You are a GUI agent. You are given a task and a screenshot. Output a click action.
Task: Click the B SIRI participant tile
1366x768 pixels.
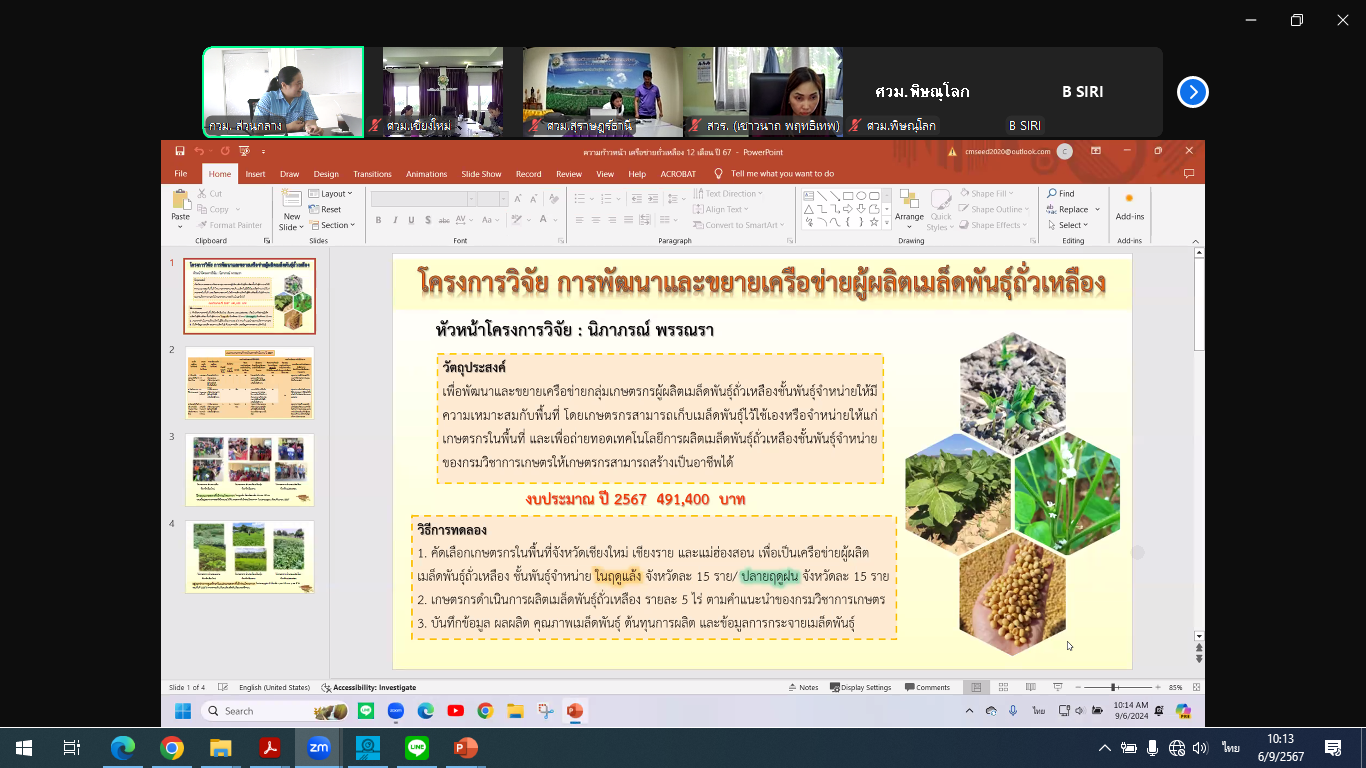tap(1082, 92)
